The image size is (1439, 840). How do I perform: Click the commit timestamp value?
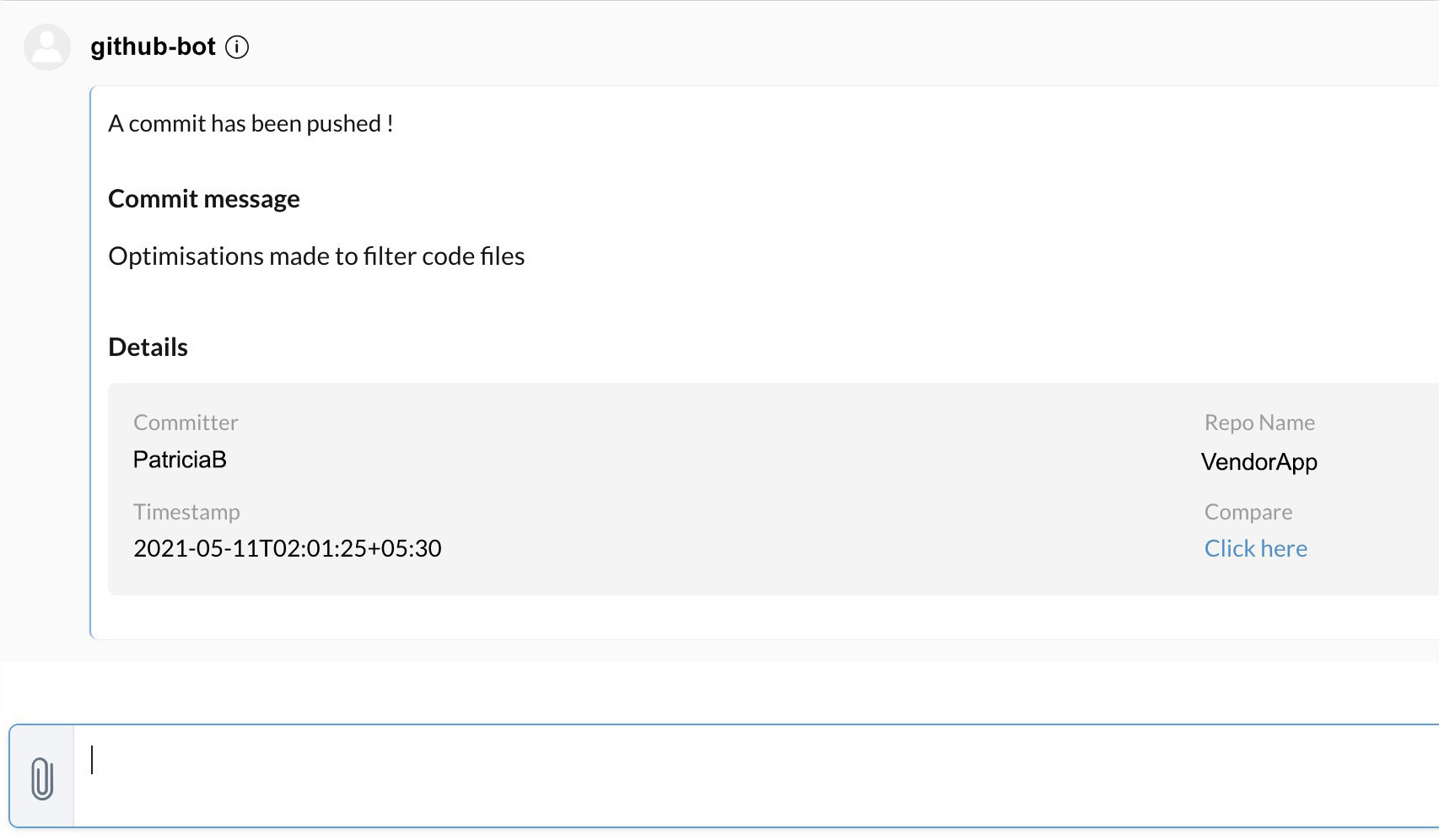(287, 548)
